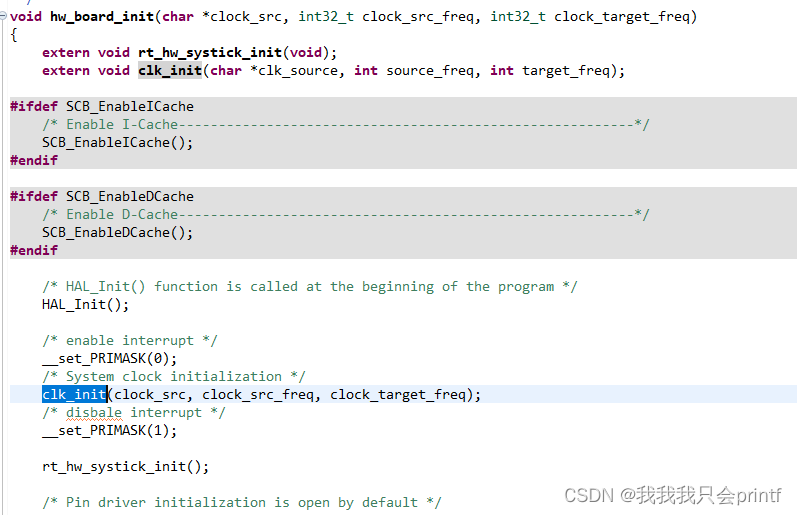Click the SCB_EnableDCache(); call
Image resolution: width=797 pixels, height=515 pixels.
pos(117,232)
